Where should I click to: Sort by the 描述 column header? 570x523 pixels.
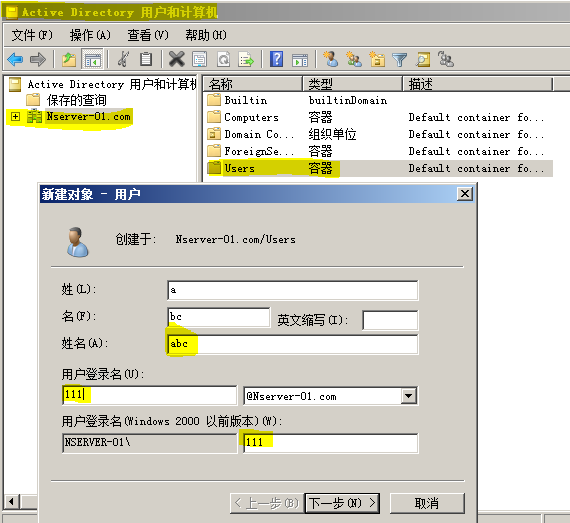pos(478,84)
